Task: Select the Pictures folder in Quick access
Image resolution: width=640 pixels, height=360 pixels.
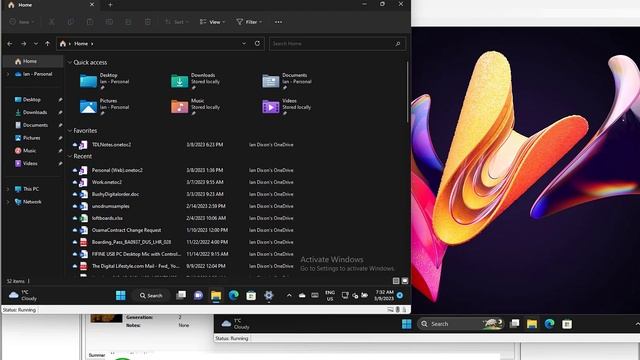Action: click(x=105, y=107)
